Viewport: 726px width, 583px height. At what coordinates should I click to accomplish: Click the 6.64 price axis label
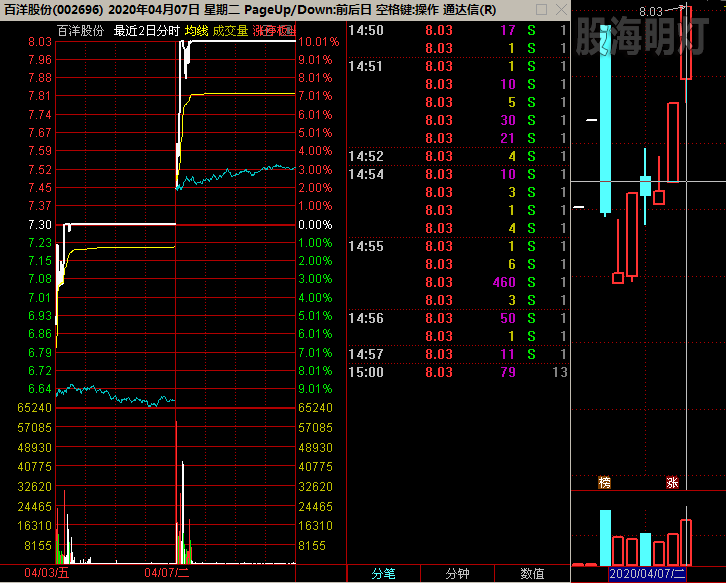pyautogui.click(x=40, y=389)
